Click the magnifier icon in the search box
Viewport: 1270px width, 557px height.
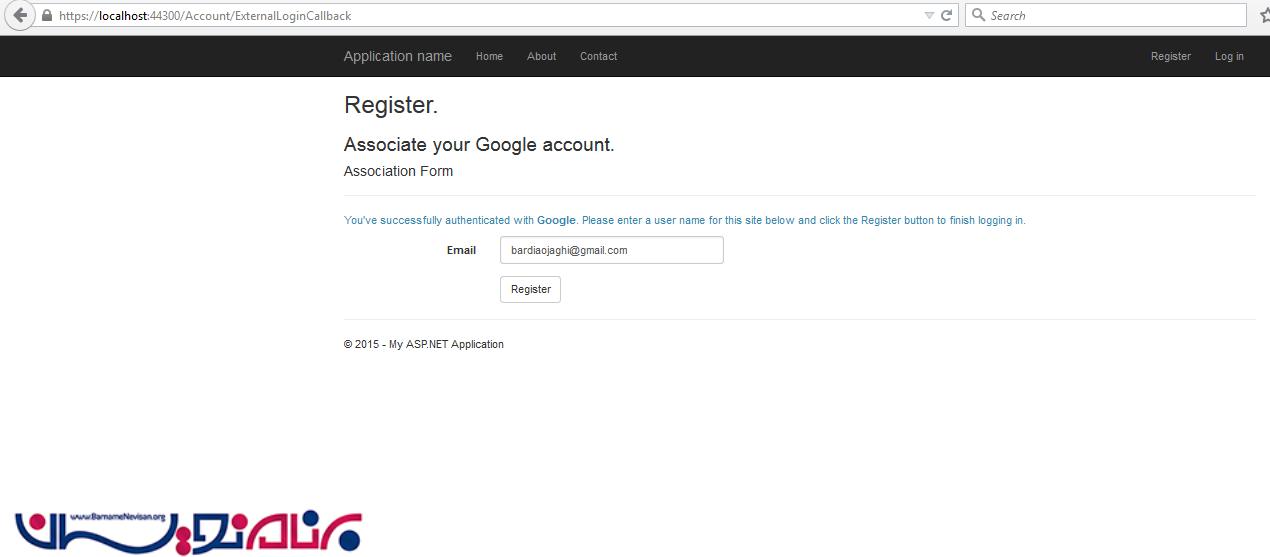[x=978, y=16]
